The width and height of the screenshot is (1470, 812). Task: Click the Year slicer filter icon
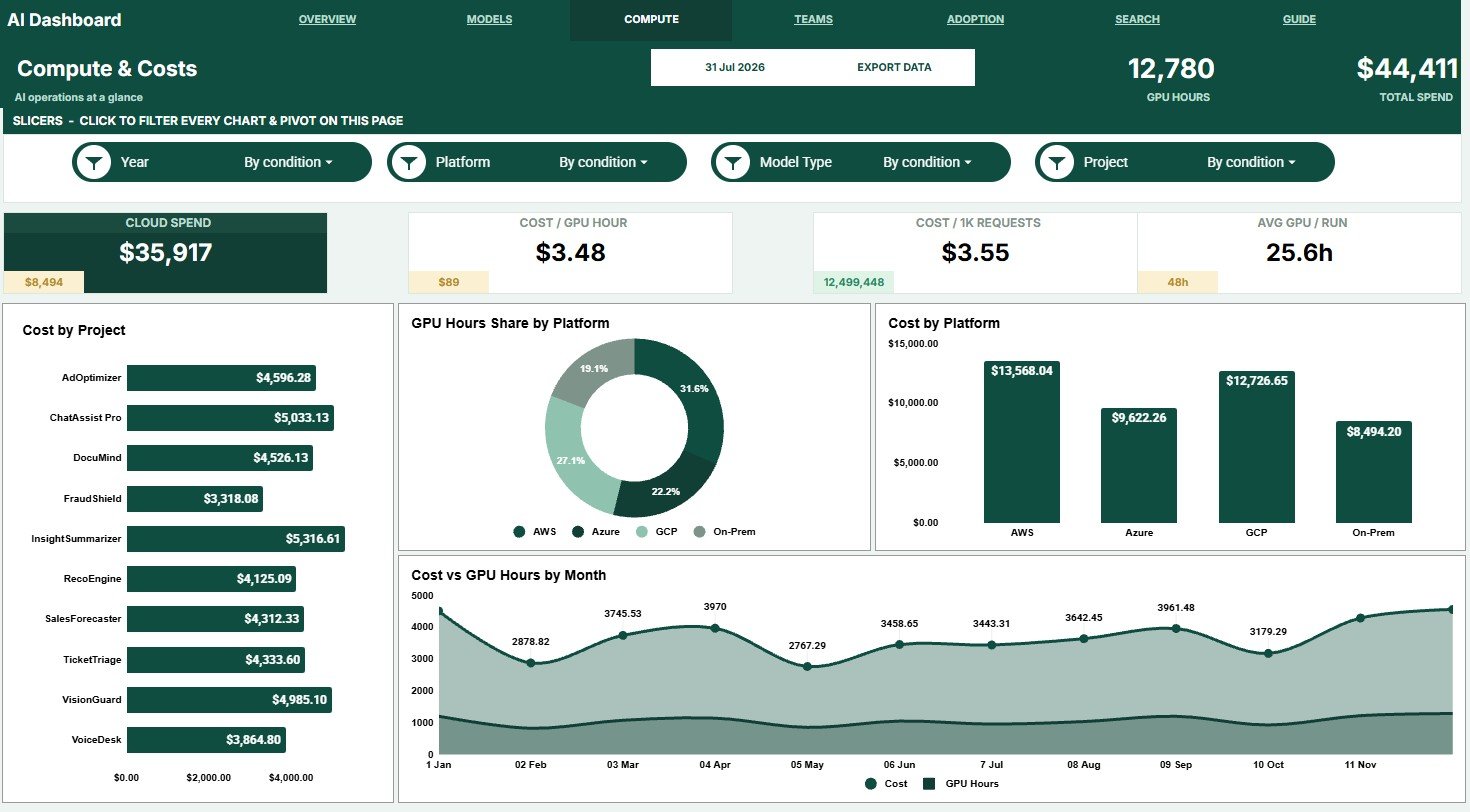pos(93,162)
